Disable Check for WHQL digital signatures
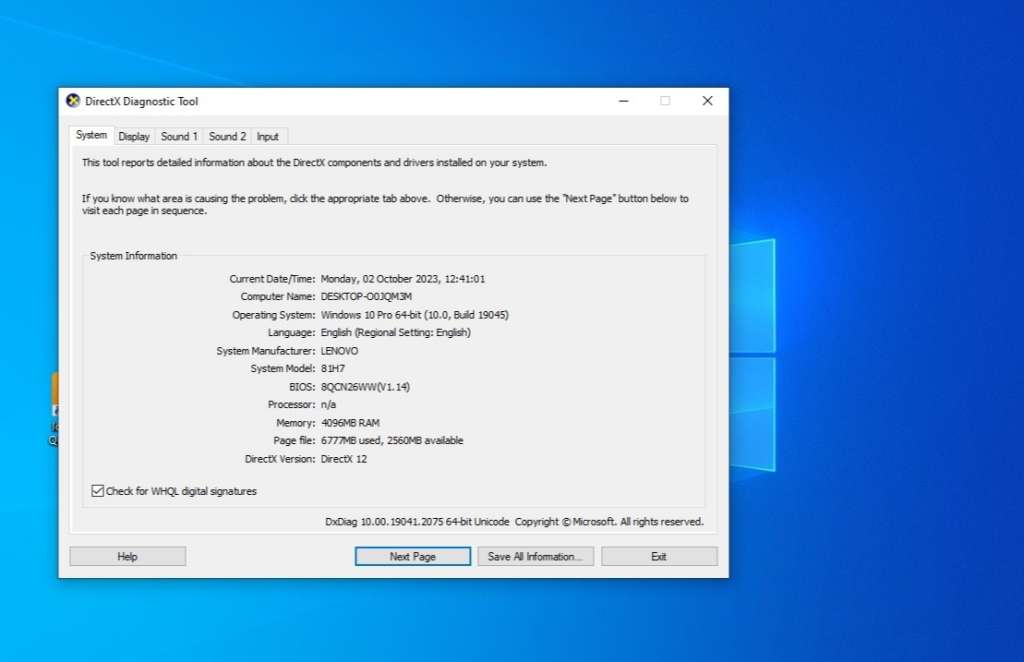The image size is (1024, 662). pos(97,490)
